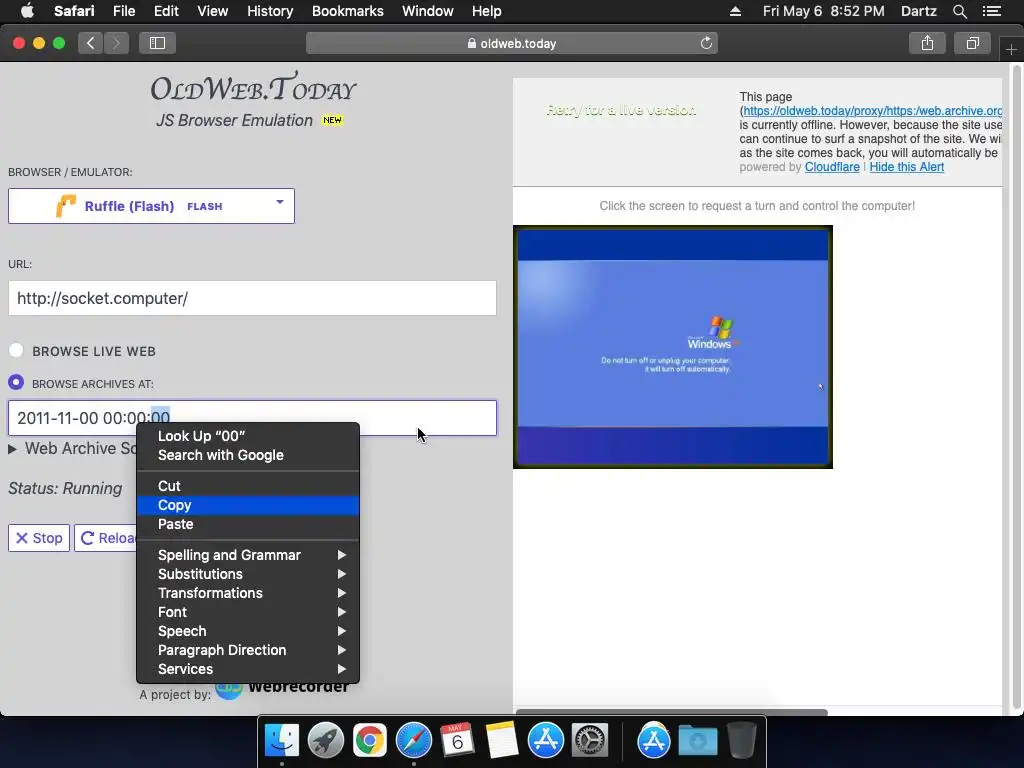Click the Windows XP emulated screen
This screenshot has height=768, width=1024.
[x=673, y=347]
